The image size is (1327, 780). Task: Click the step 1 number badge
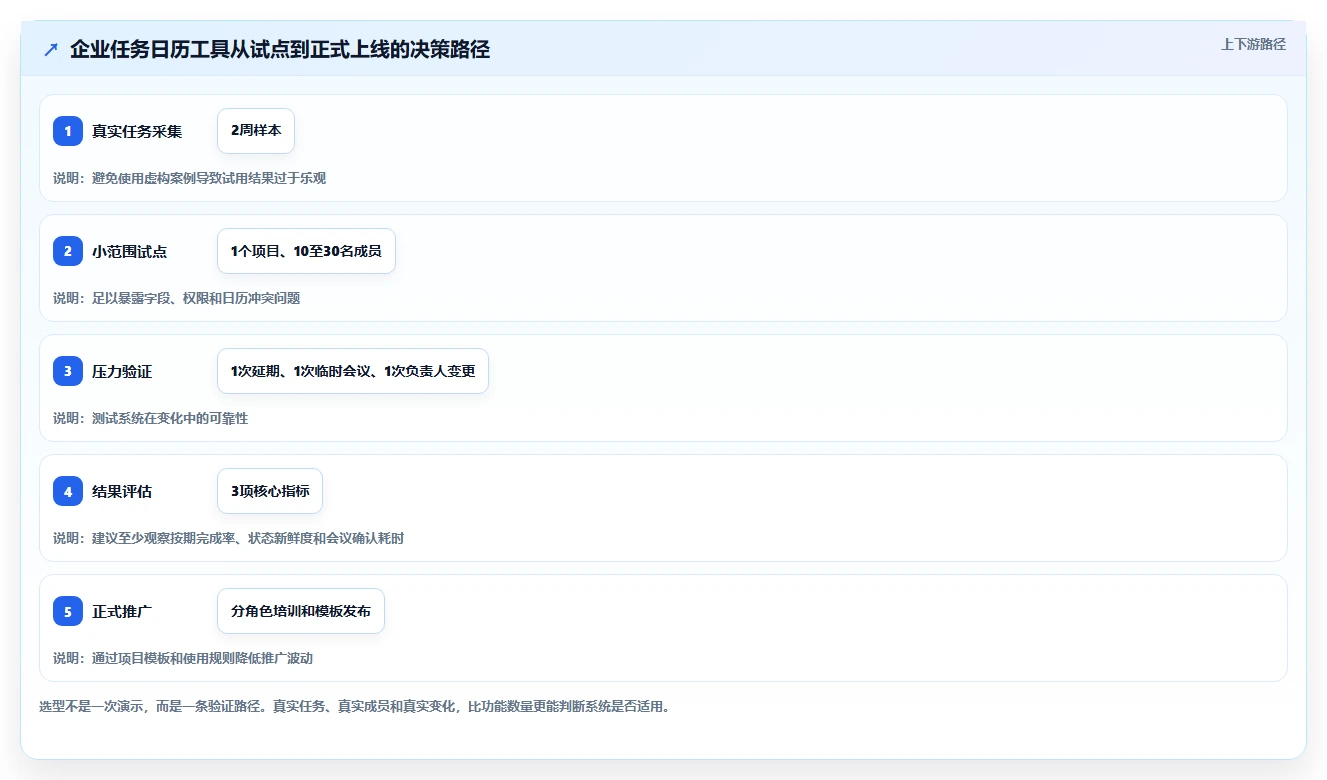pyautogui.click(x=68, y=131)
